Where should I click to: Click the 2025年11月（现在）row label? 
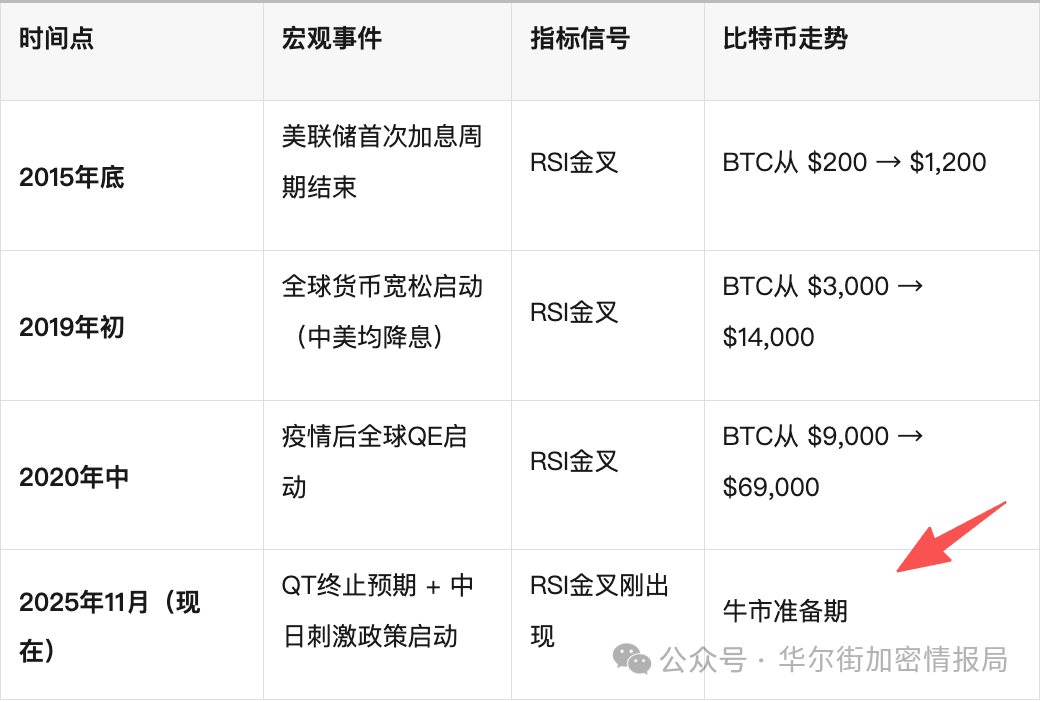[x=110, y=626]
